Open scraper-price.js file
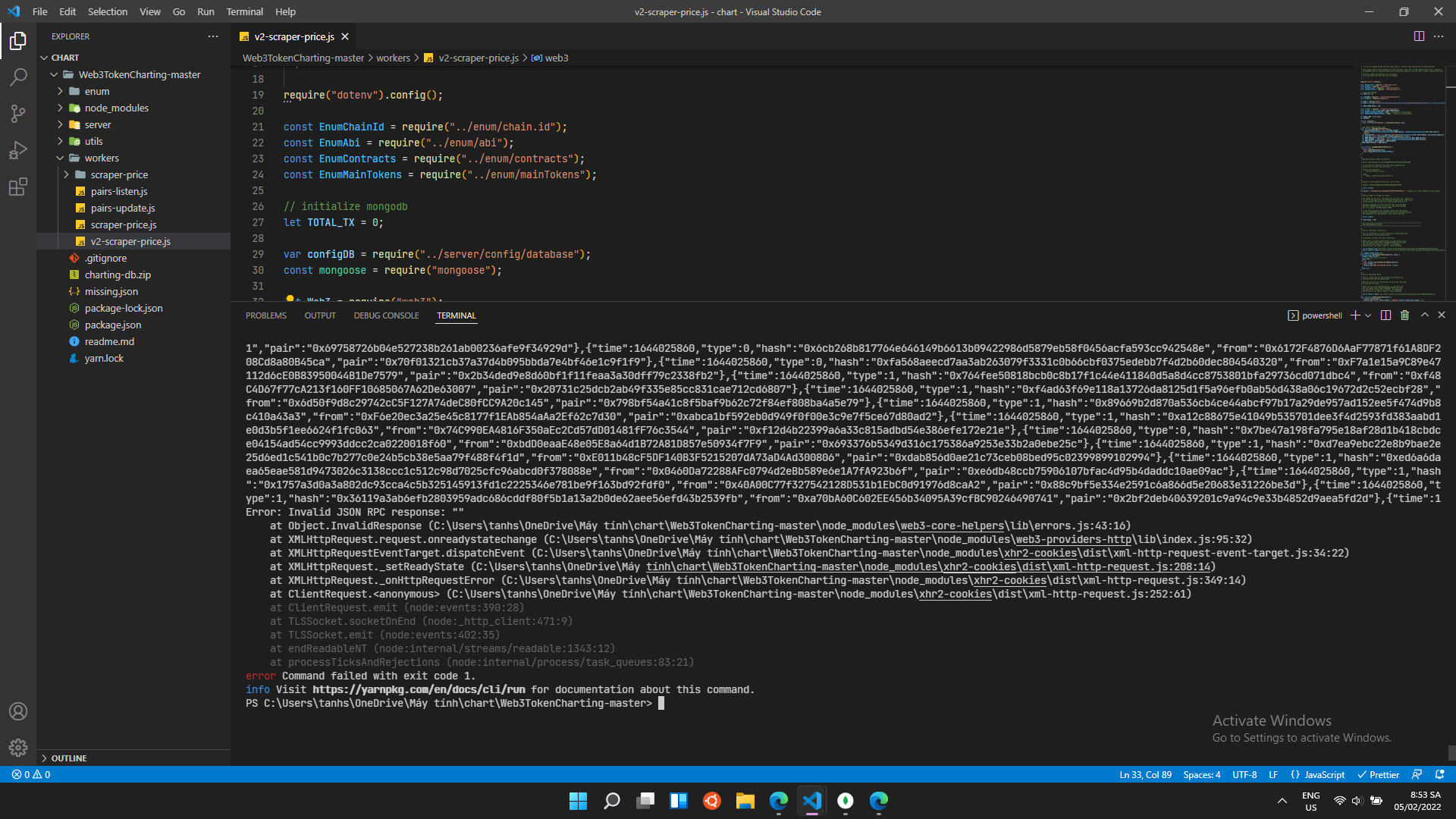Viewport: 1456px width, 819px height. [133, 224]
